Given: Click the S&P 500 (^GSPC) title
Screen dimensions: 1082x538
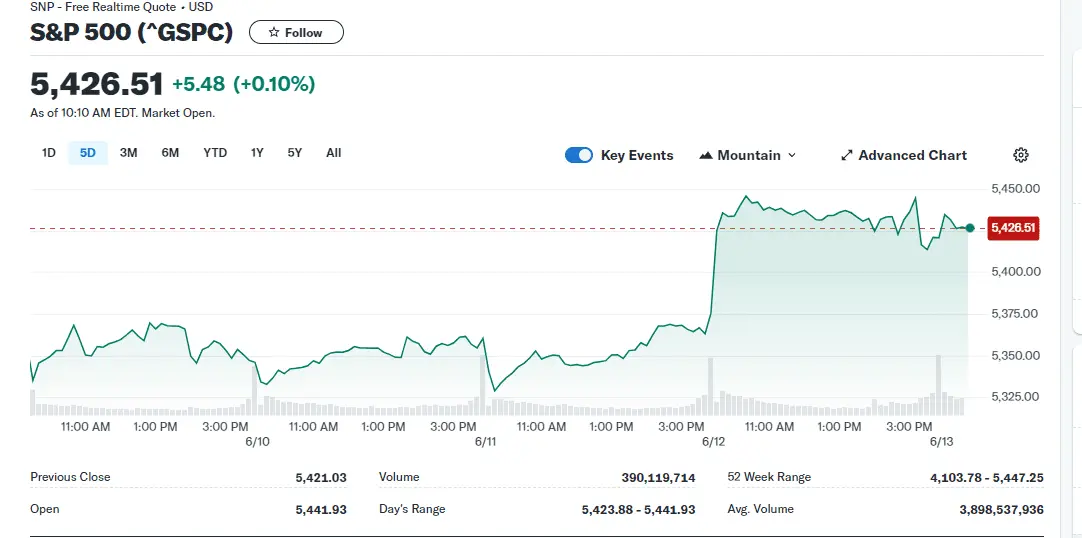Looking at the screenshot, I should (x=132, y=33).
